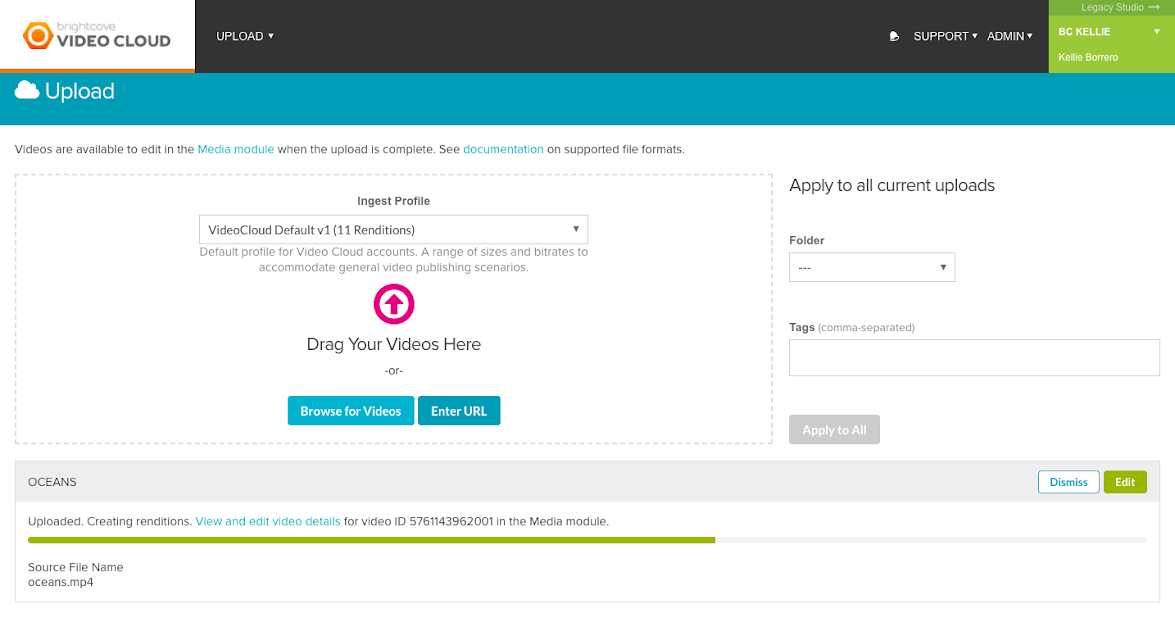Open the Media module link
This screenshot has width=1175, height=618.
(235, 149)
